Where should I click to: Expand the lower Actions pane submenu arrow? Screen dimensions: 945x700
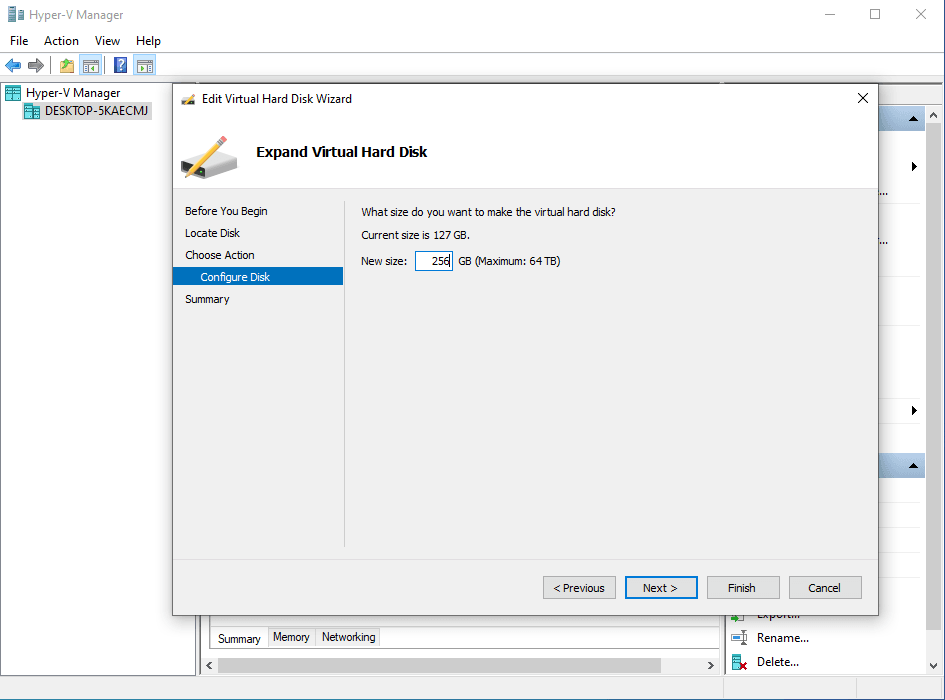pos(914,411)
